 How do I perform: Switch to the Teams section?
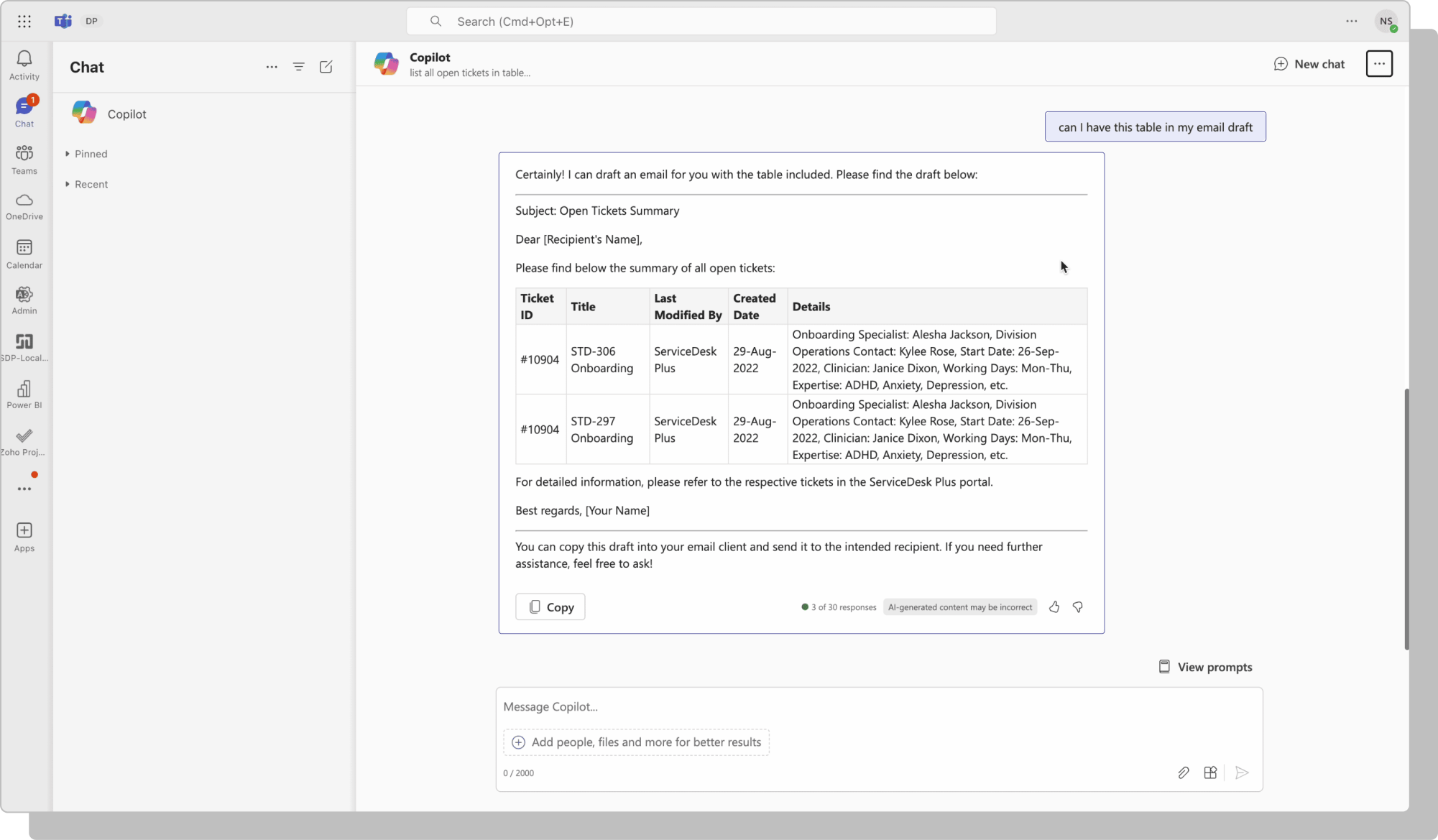click(24, 160)
